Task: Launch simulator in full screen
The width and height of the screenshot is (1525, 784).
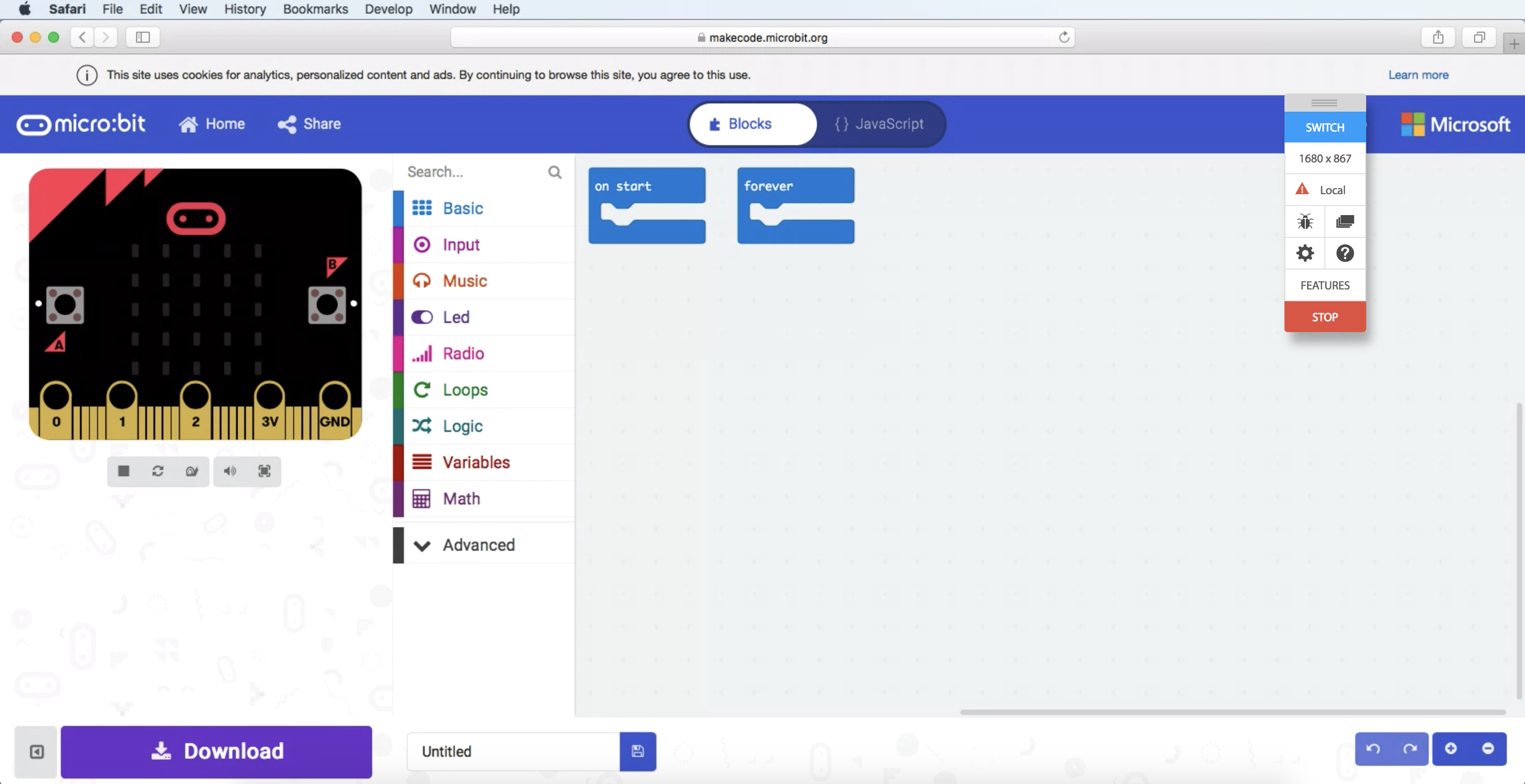Action: tap(264, 471)
